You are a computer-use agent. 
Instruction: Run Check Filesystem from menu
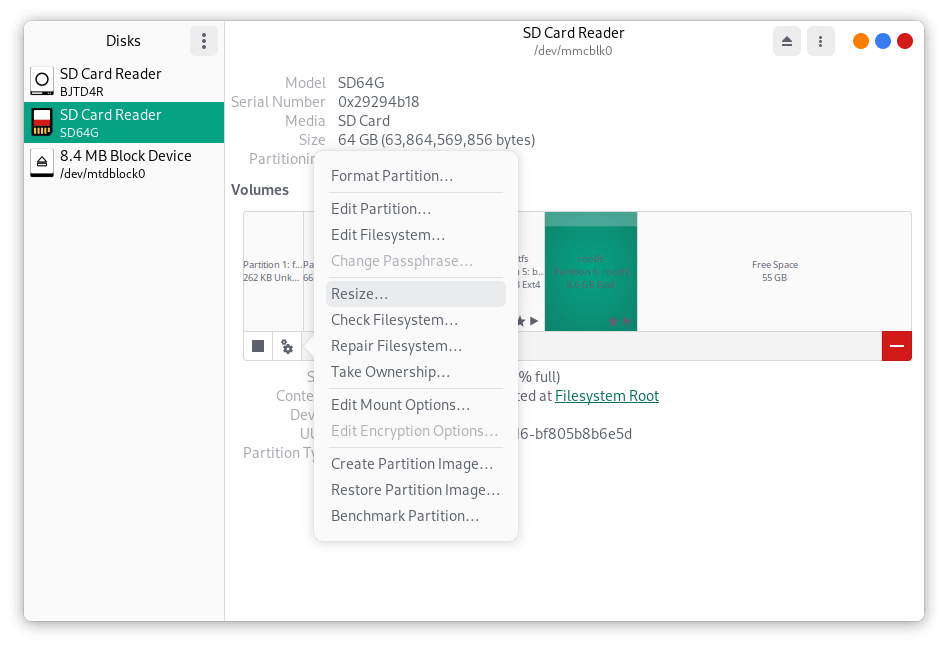point(394,320)
